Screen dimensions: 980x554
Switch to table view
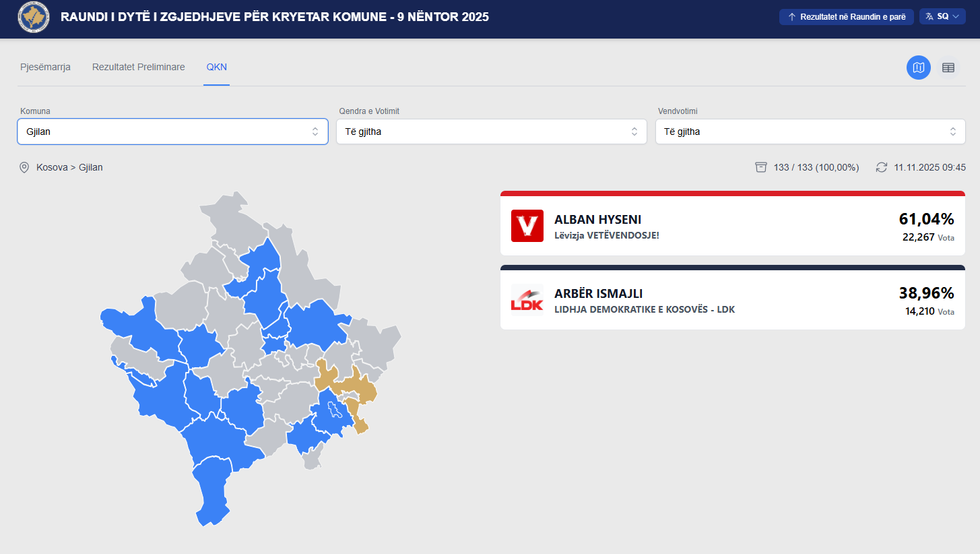(x=948, y=67)
